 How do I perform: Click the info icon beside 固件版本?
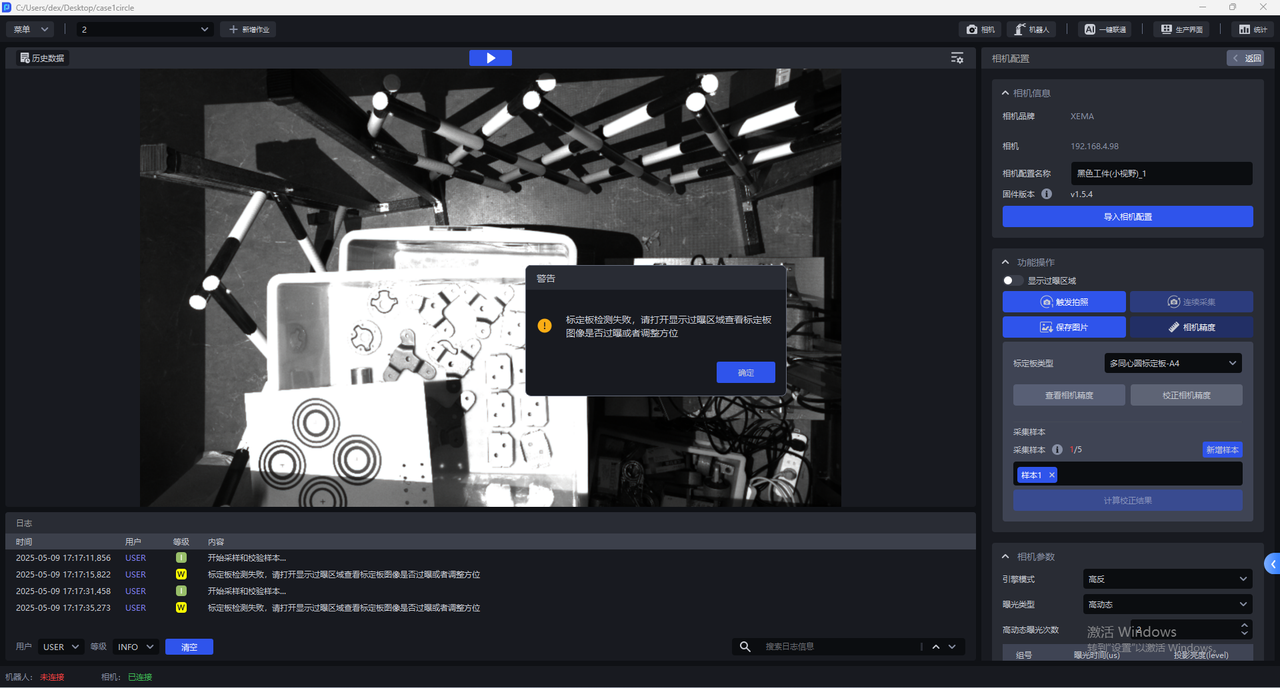pos(1047,194)
